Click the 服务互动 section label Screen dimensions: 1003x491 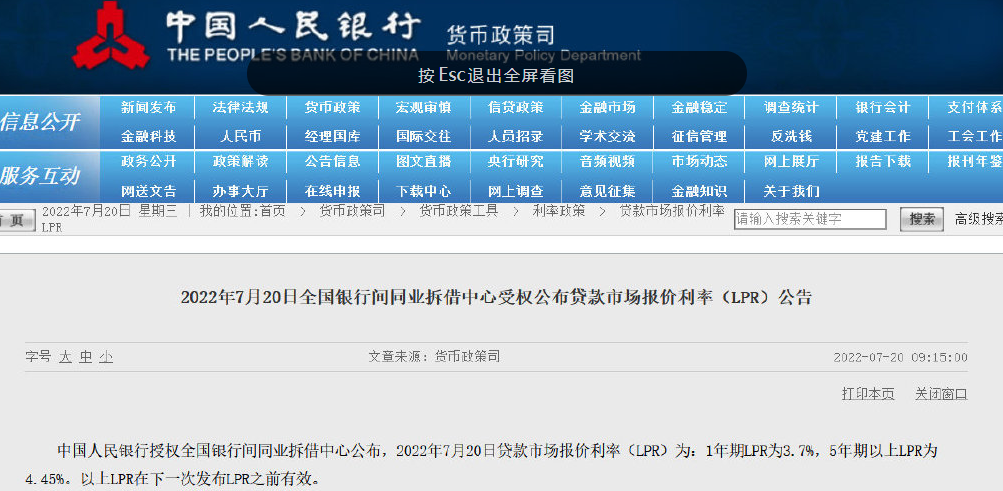tap(40, 176)
